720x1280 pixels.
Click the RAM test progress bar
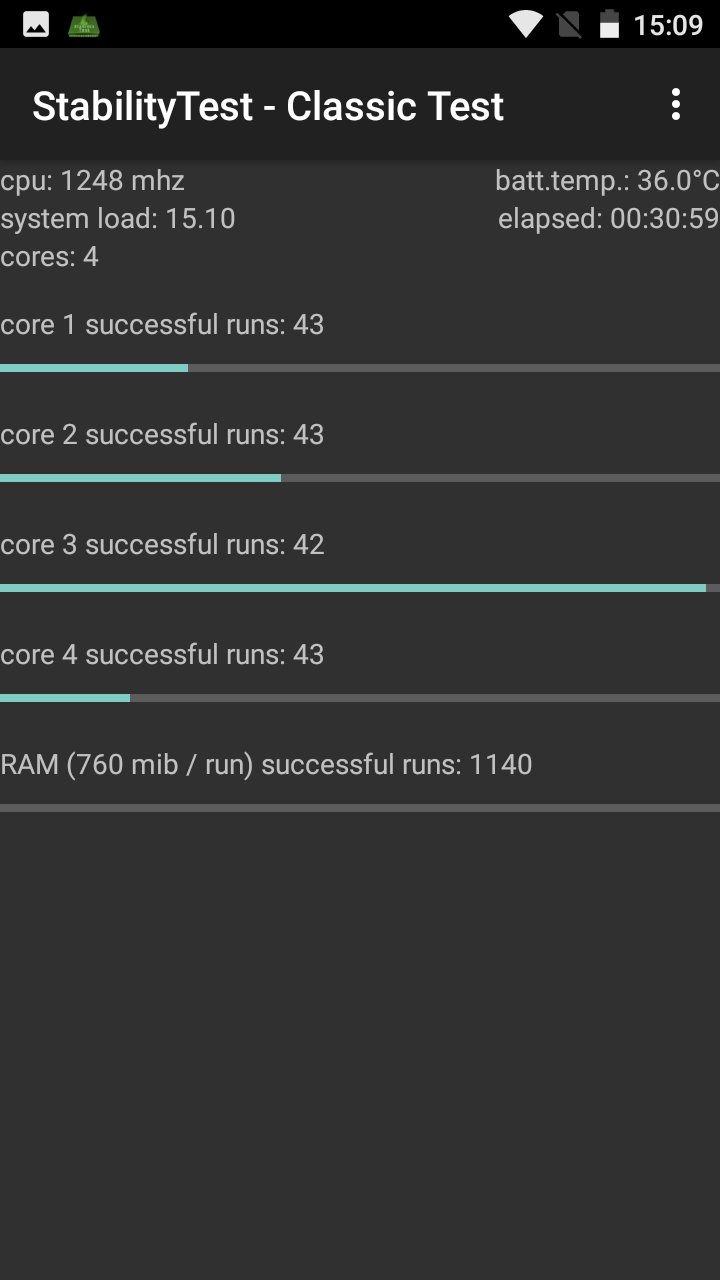[360, 808]
